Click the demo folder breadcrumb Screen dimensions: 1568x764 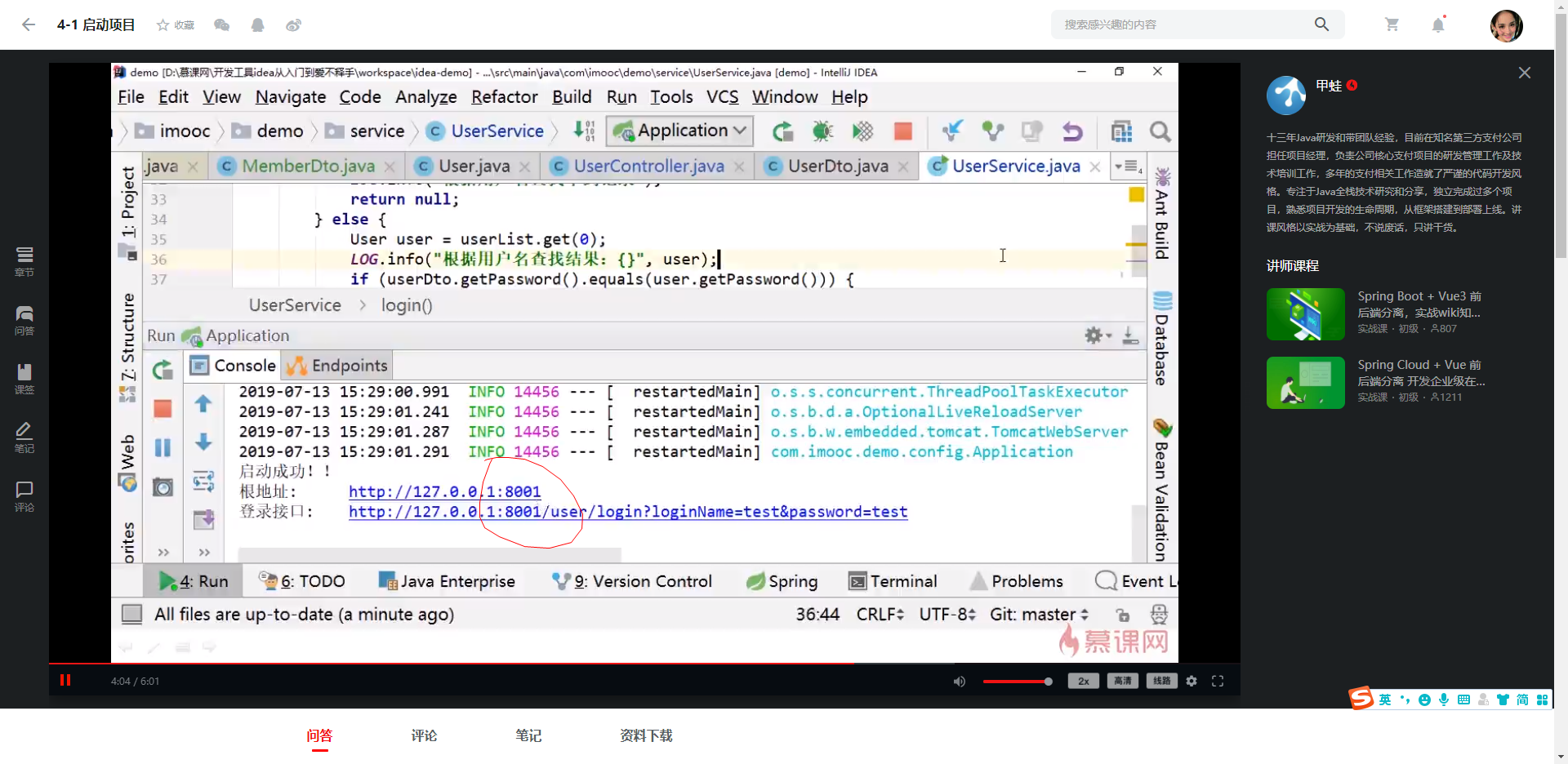coord(268,131)
